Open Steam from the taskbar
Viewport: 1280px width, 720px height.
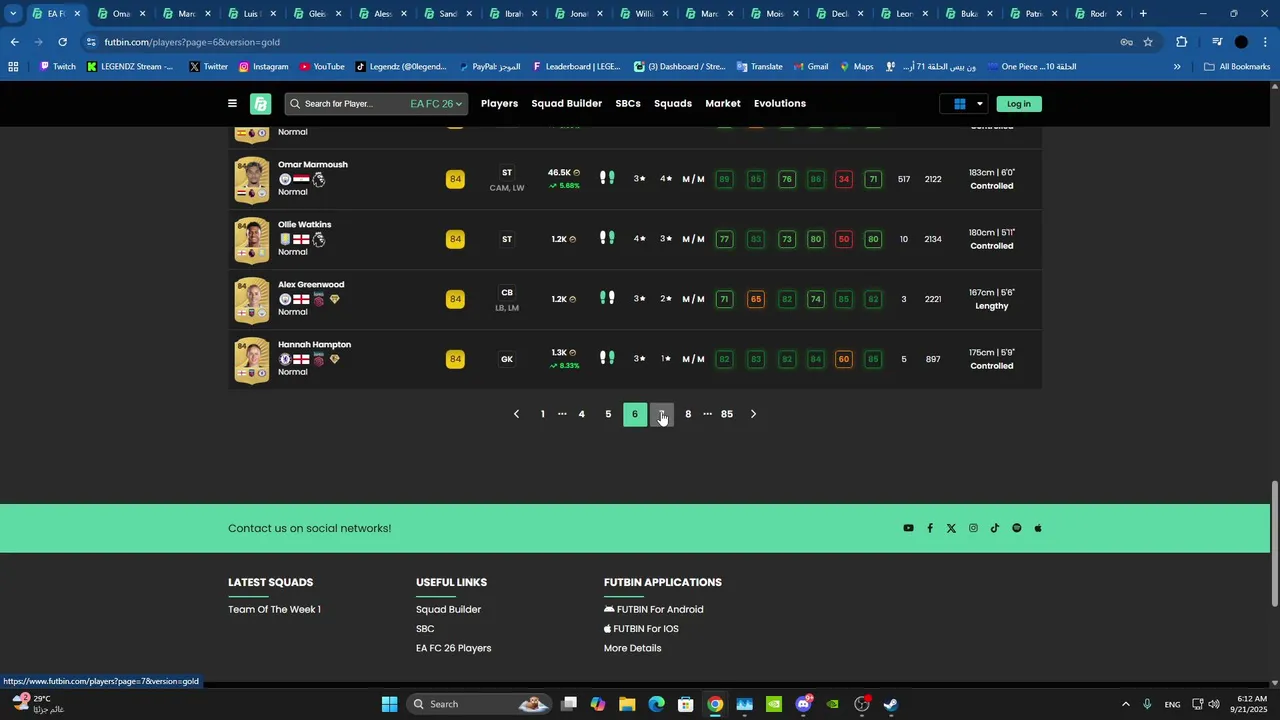click(x=891, y=704)
